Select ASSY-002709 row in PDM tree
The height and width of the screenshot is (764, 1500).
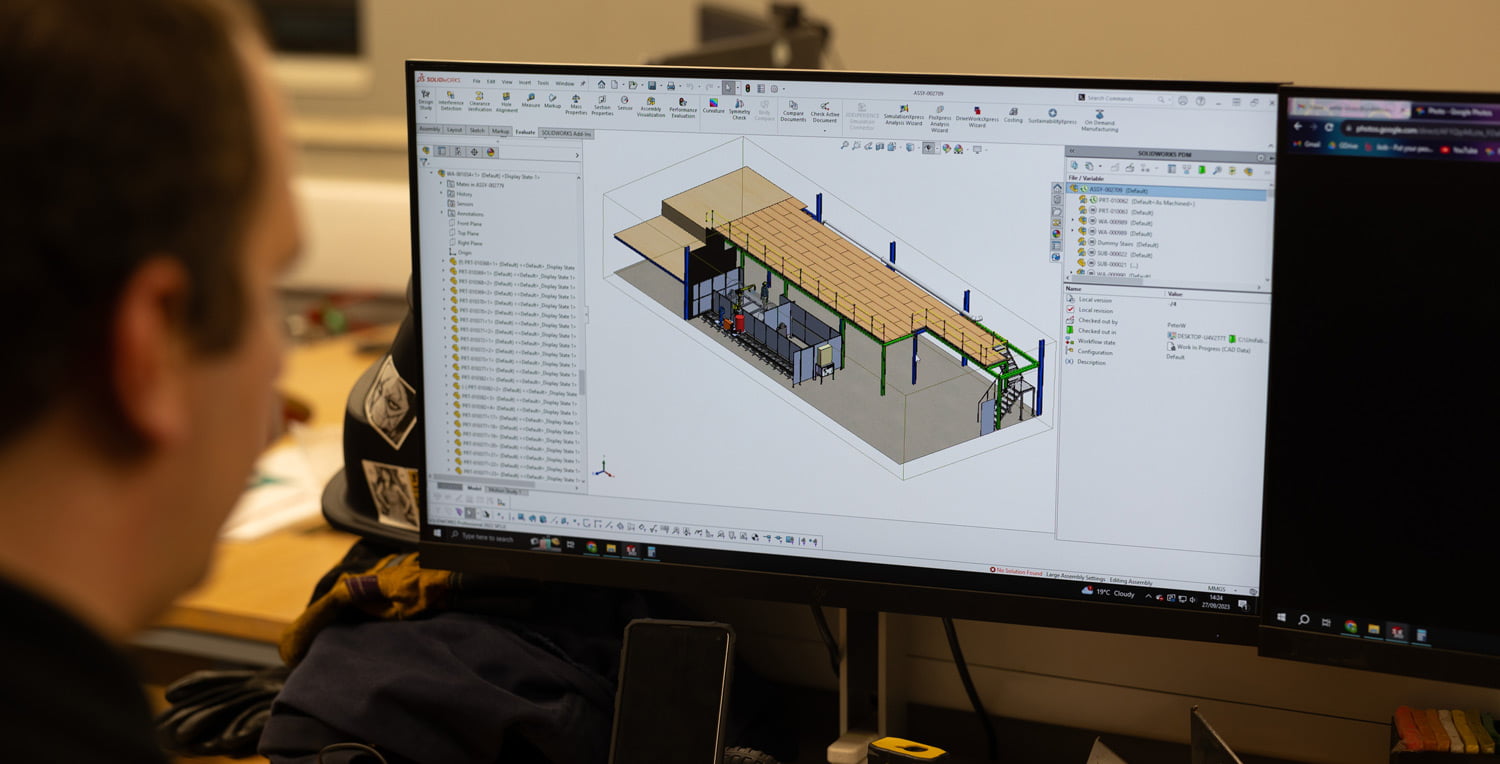[x=1168, y=190]
